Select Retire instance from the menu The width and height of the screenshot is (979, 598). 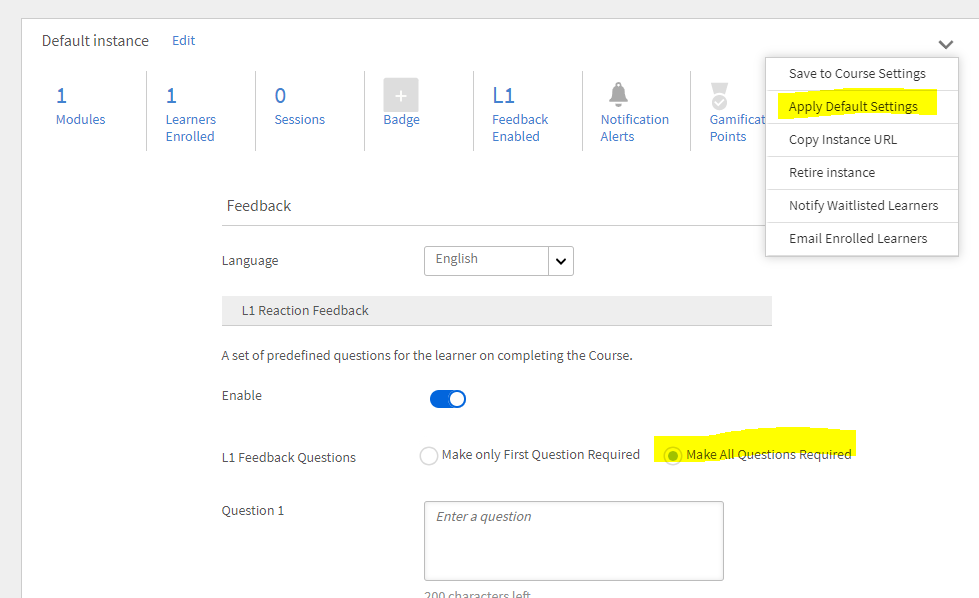[831, 173]
